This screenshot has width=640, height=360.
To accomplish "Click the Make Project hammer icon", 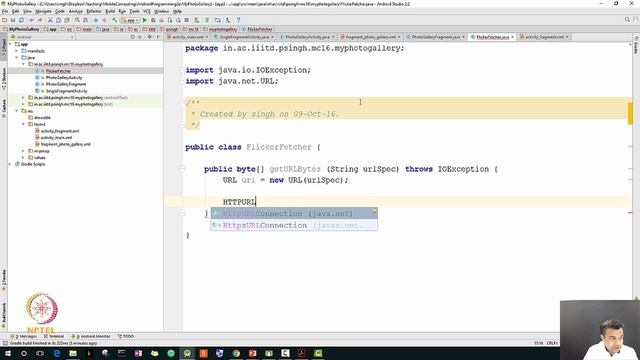I will pyautogui.click(x=115, y=20).
